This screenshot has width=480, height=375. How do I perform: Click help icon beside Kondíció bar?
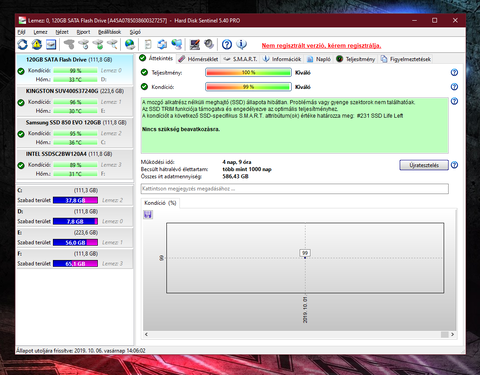(454, 87)
